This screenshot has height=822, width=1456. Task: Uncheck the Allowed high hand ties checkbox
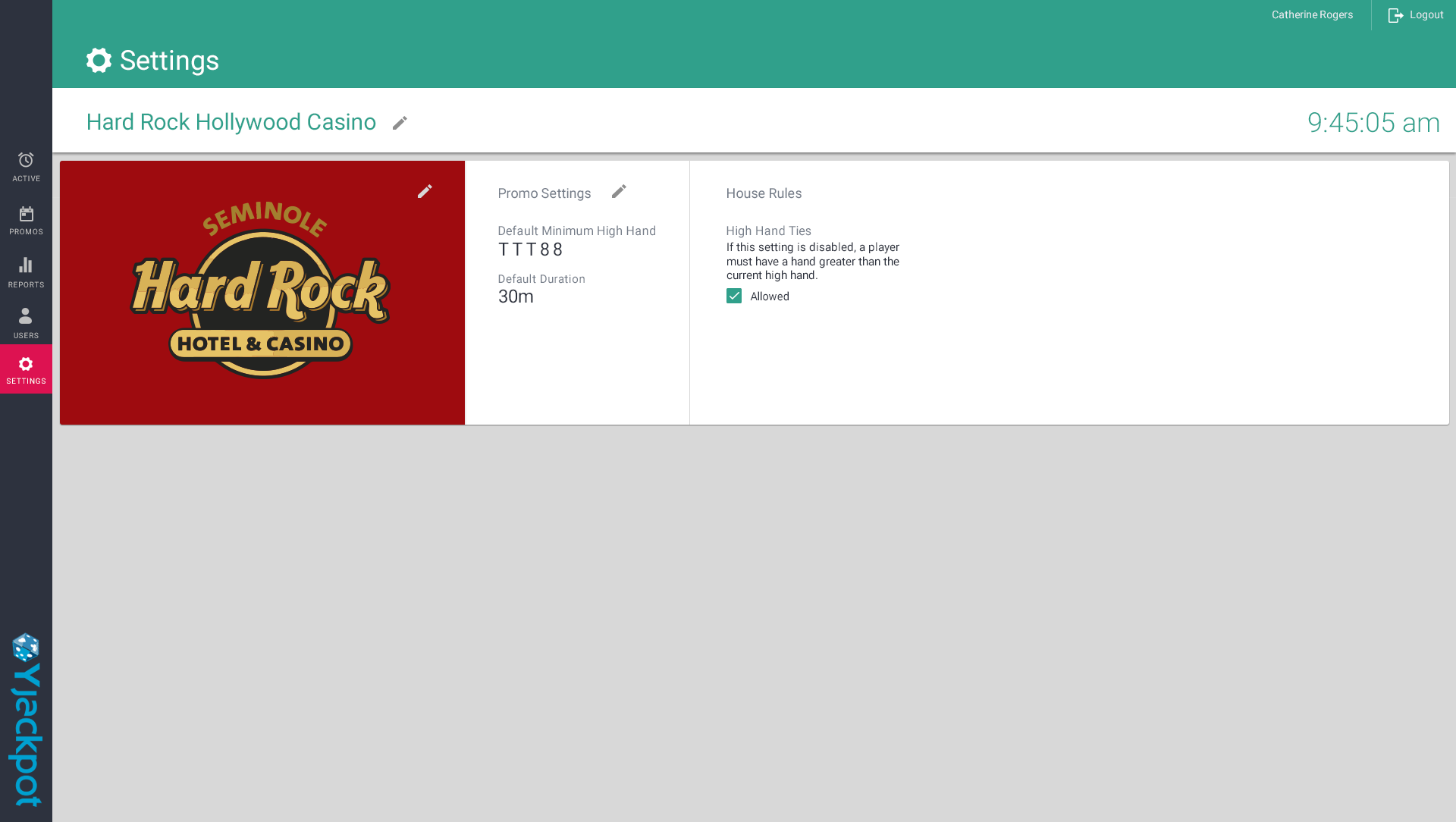[734, 296]
